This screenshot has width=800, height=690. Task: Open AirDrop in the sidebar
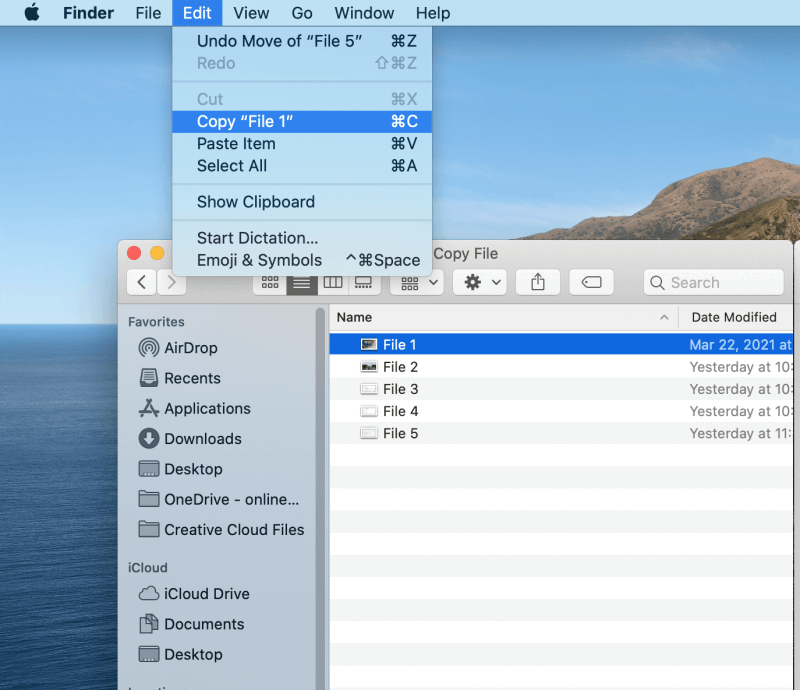(x=190, y=348)
